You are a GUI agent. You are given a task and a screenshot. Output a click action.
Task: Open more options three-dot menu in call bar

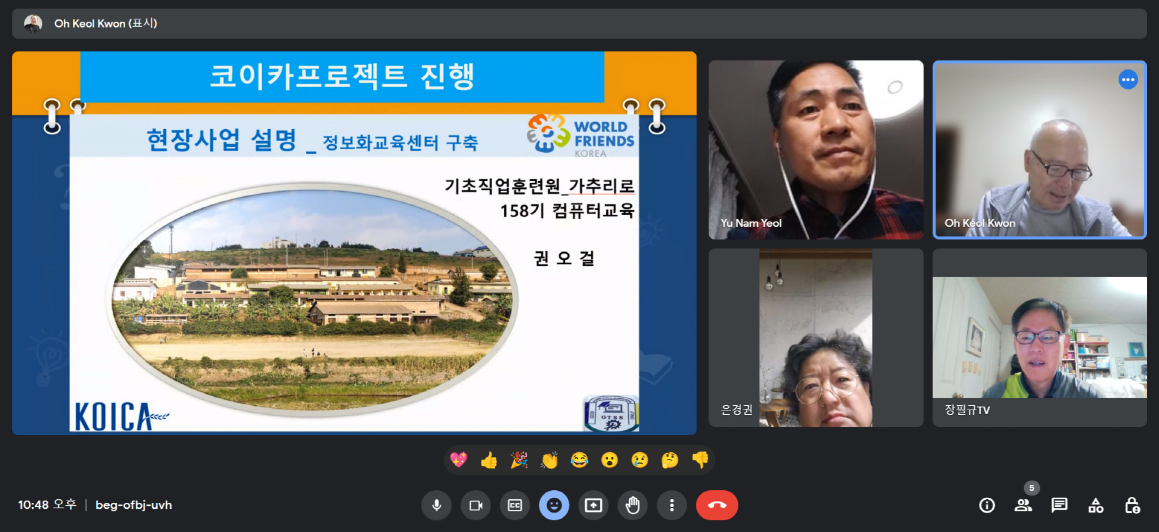[672, 505]
